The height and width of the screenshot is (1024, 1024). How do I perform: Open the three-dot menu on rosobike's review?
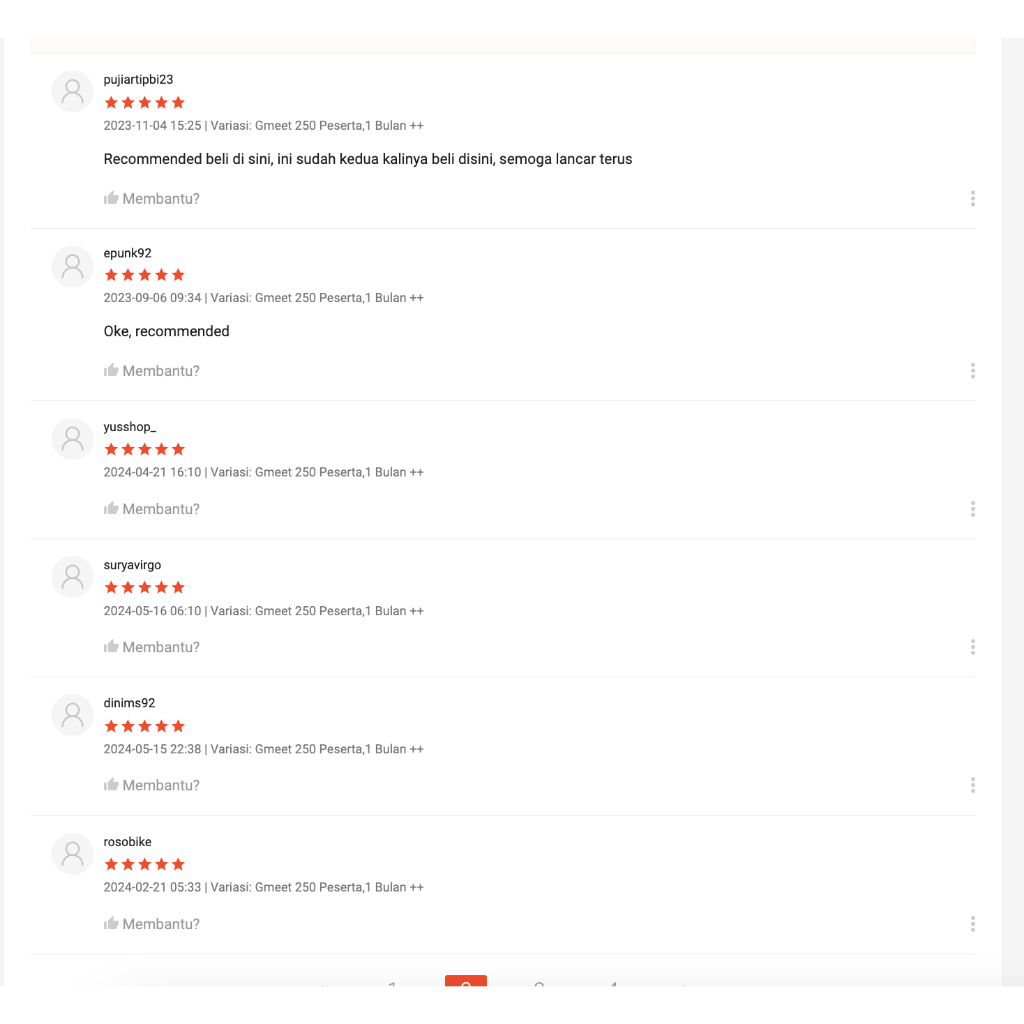click(x=972, y=924)
